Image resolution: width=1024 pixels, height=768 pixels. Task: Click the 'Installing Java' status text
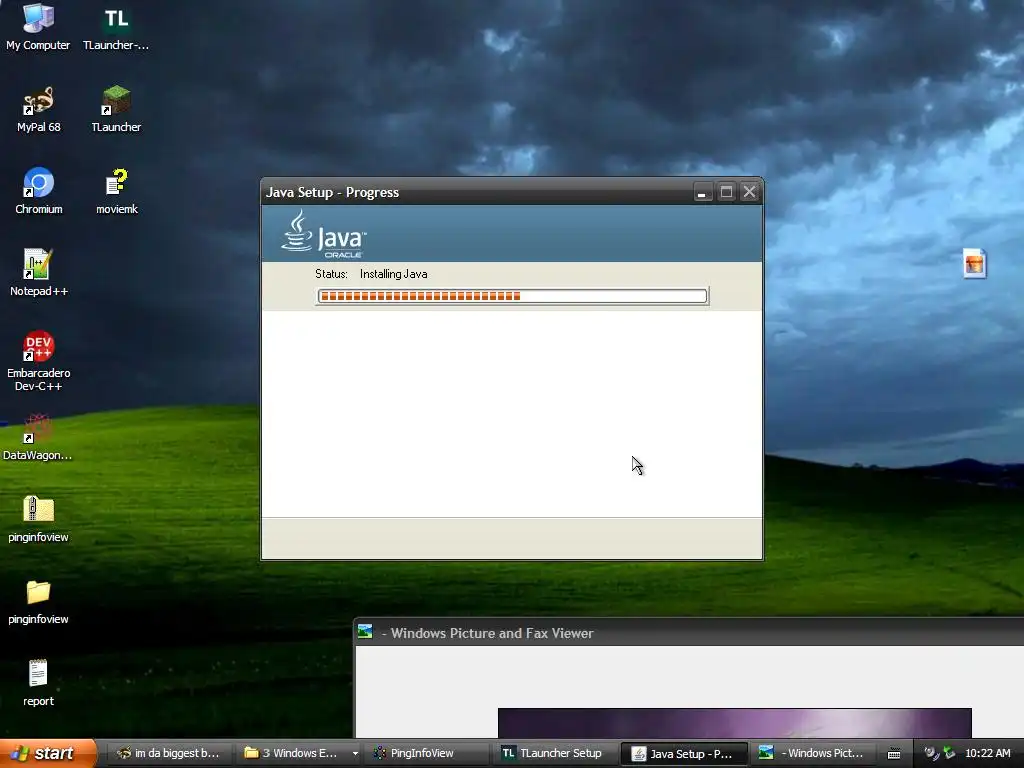point(393,274)
